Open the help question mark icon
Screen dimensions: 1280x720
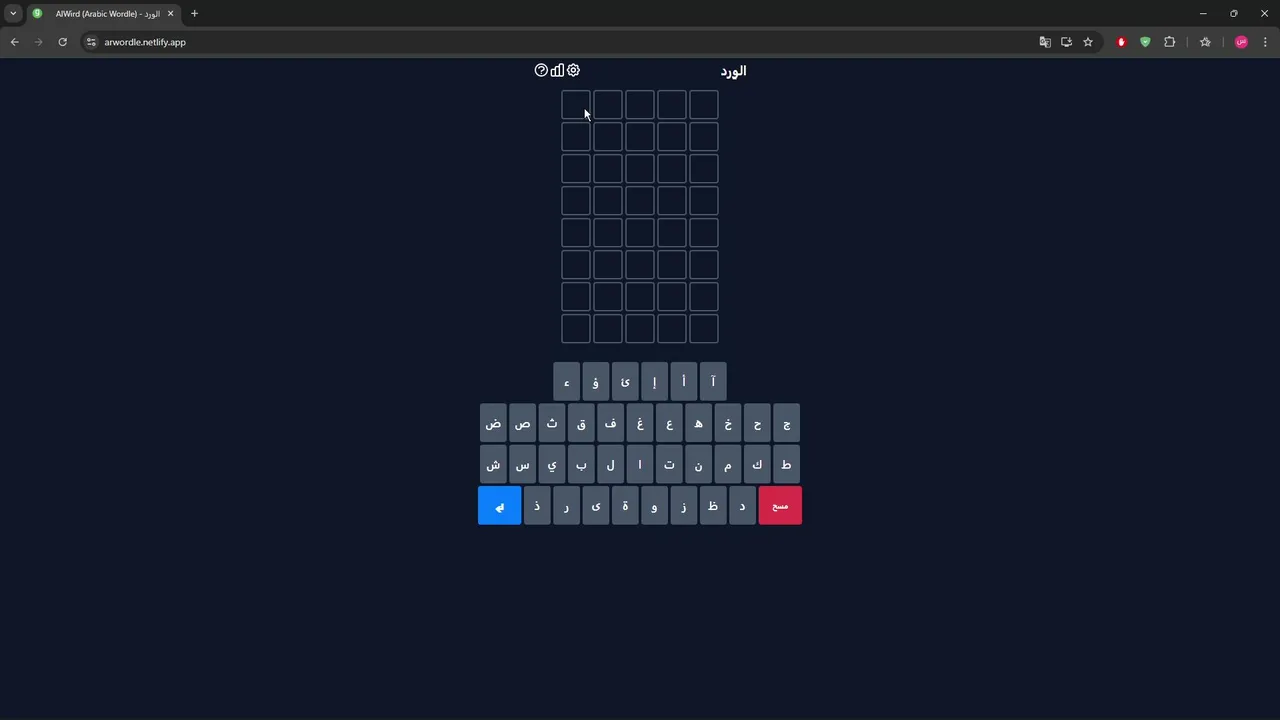541,70
